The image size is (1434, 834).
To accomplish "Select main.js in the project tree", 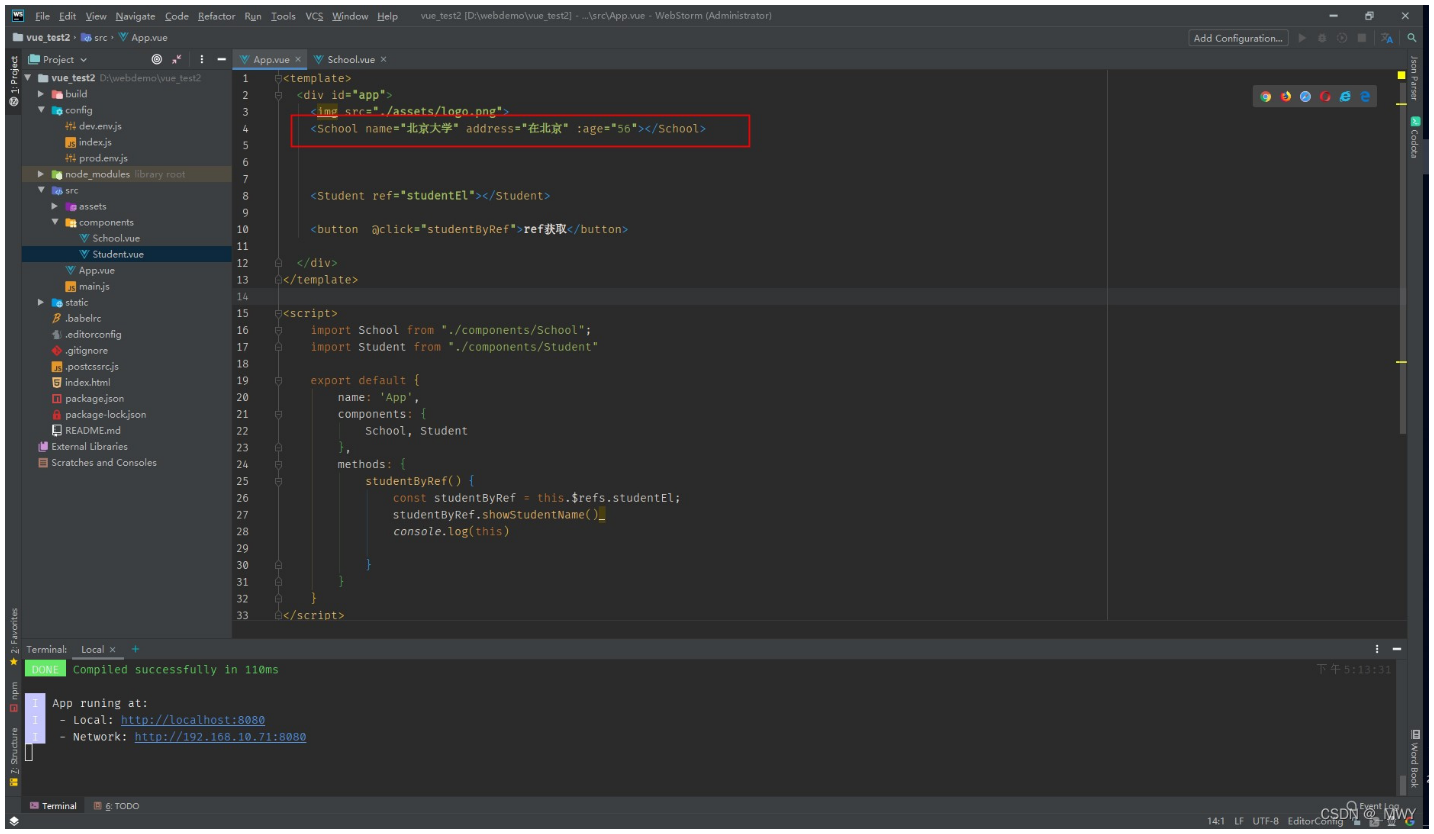I will tap(93, 286).
